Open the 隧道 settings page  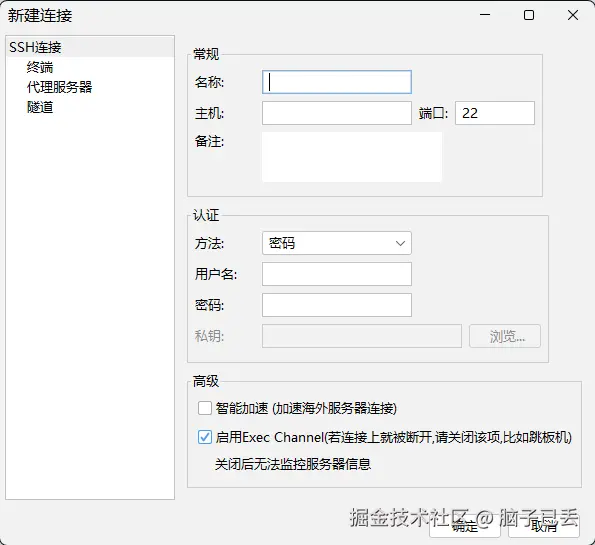pyautogui.click(x=40, y=107)
